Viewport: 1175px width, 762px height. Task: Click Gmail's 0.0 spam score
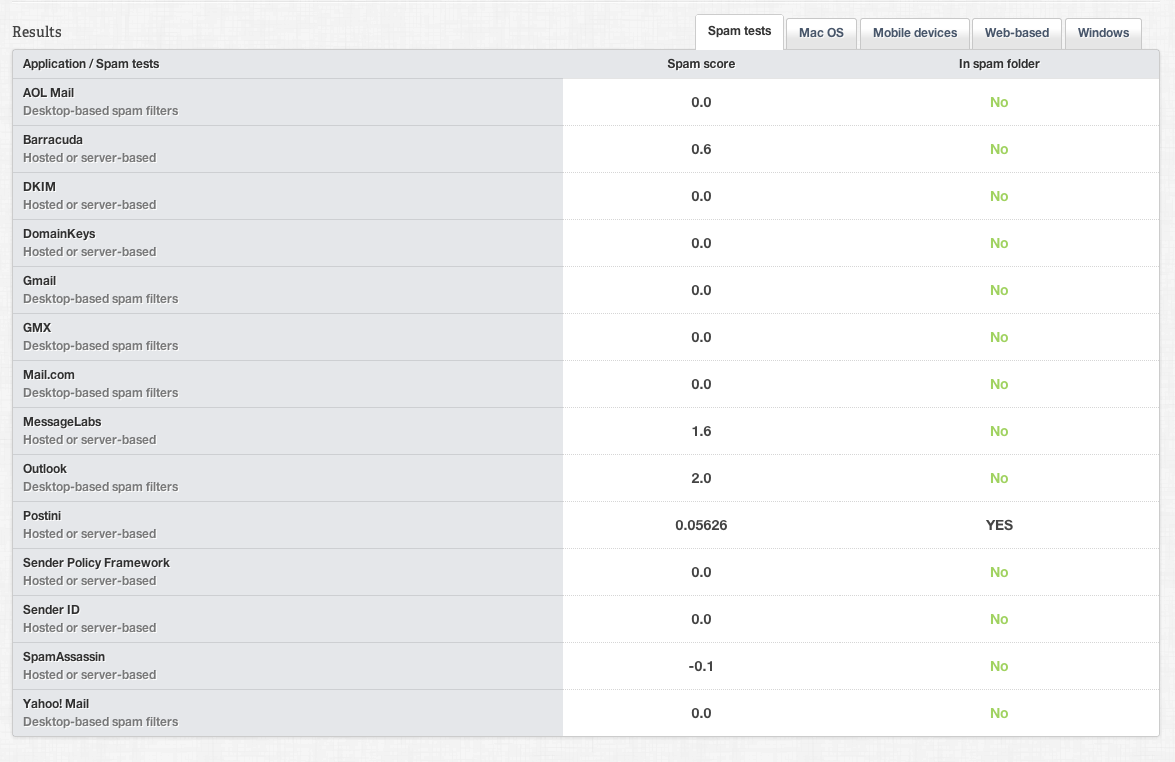(x=701, y=290)
